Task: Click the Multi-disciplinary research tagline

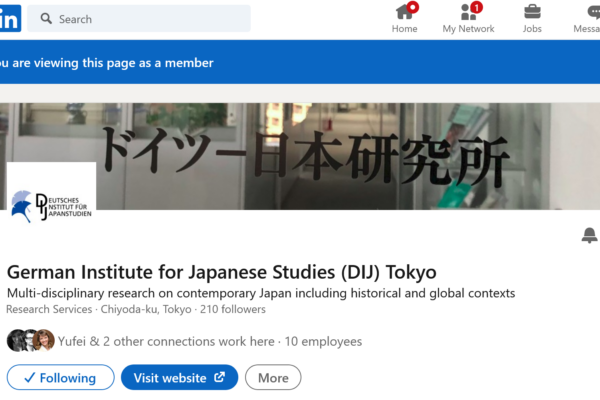Action: tap(261, 293)
